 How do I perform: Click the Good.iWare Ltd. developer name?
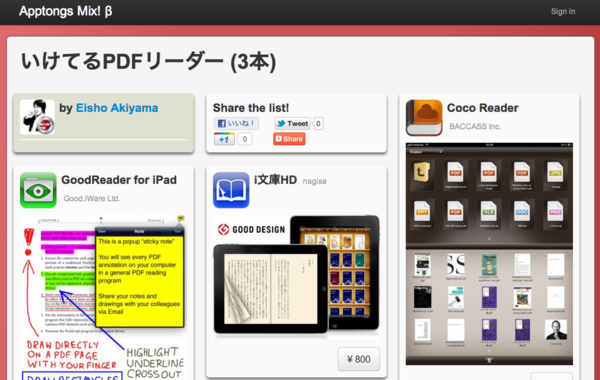coord(92,198)
